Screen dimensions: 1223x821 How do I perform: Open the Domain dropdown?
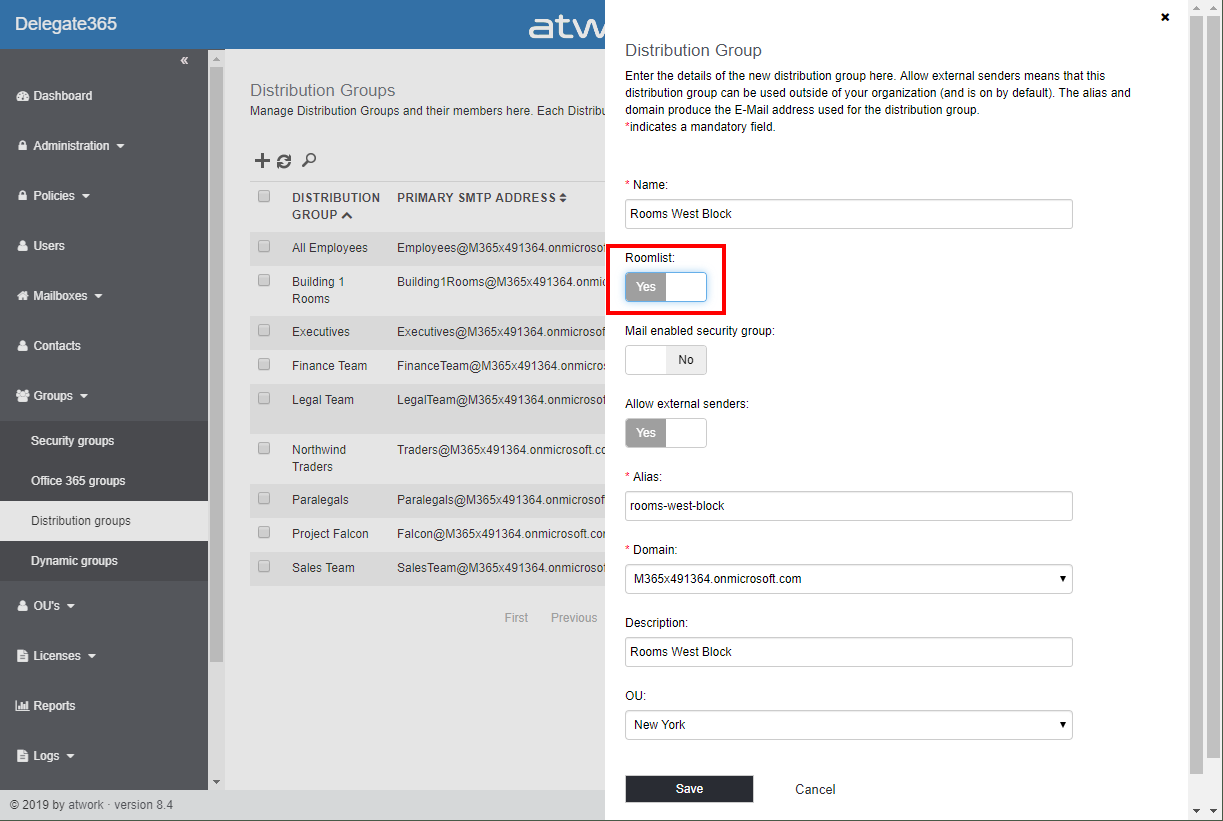click(x=849, y=579)
